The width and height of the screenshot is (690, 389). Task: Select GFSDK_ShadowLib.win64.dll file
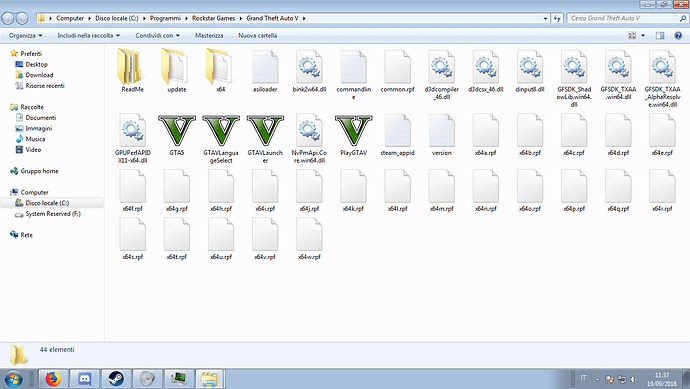[574, 78]
